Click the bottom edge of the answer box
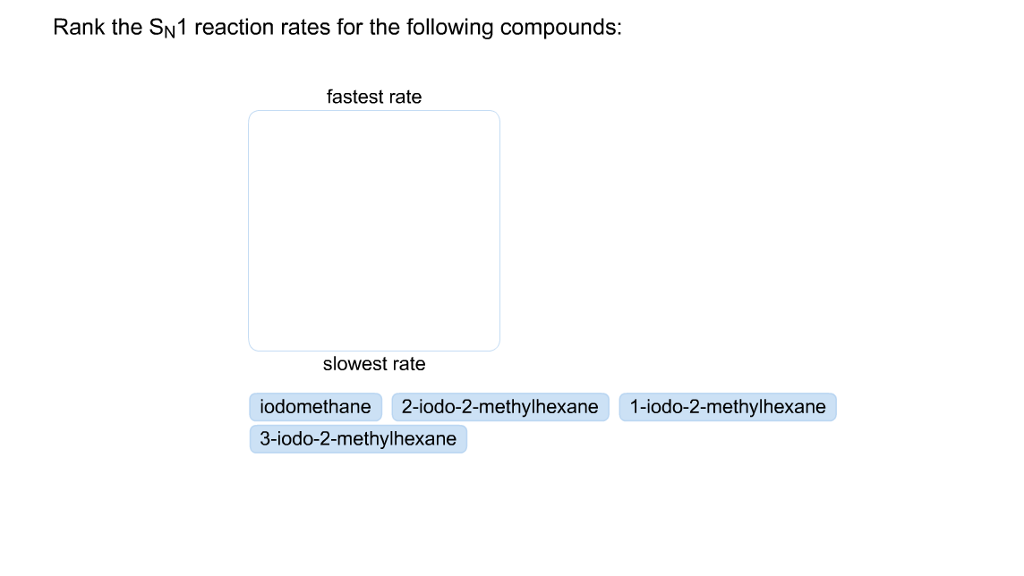 click(x=374, y=350)
